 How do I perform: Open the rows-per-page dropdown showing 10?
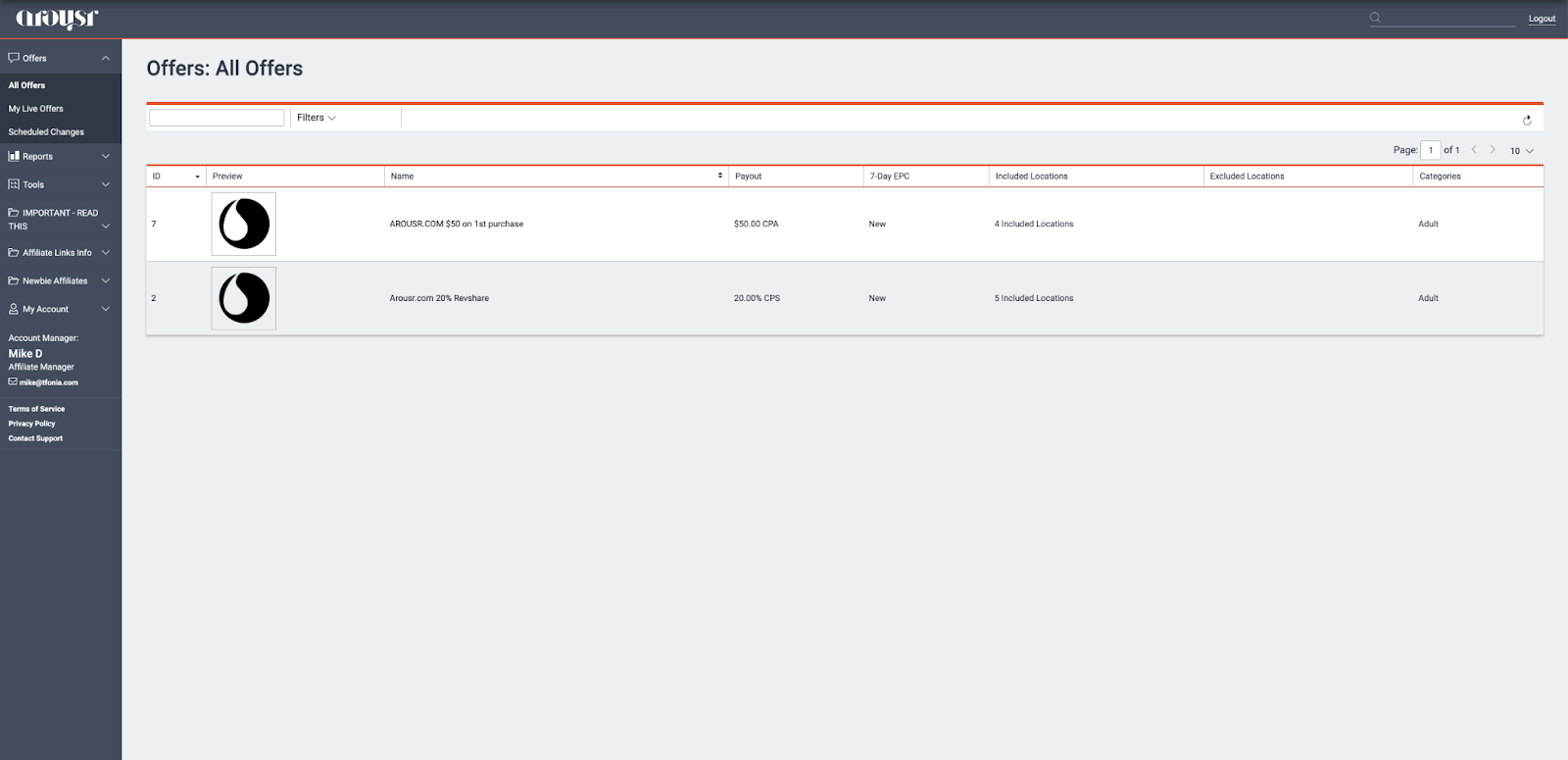pyautogui.click(x=1522, y=151)
